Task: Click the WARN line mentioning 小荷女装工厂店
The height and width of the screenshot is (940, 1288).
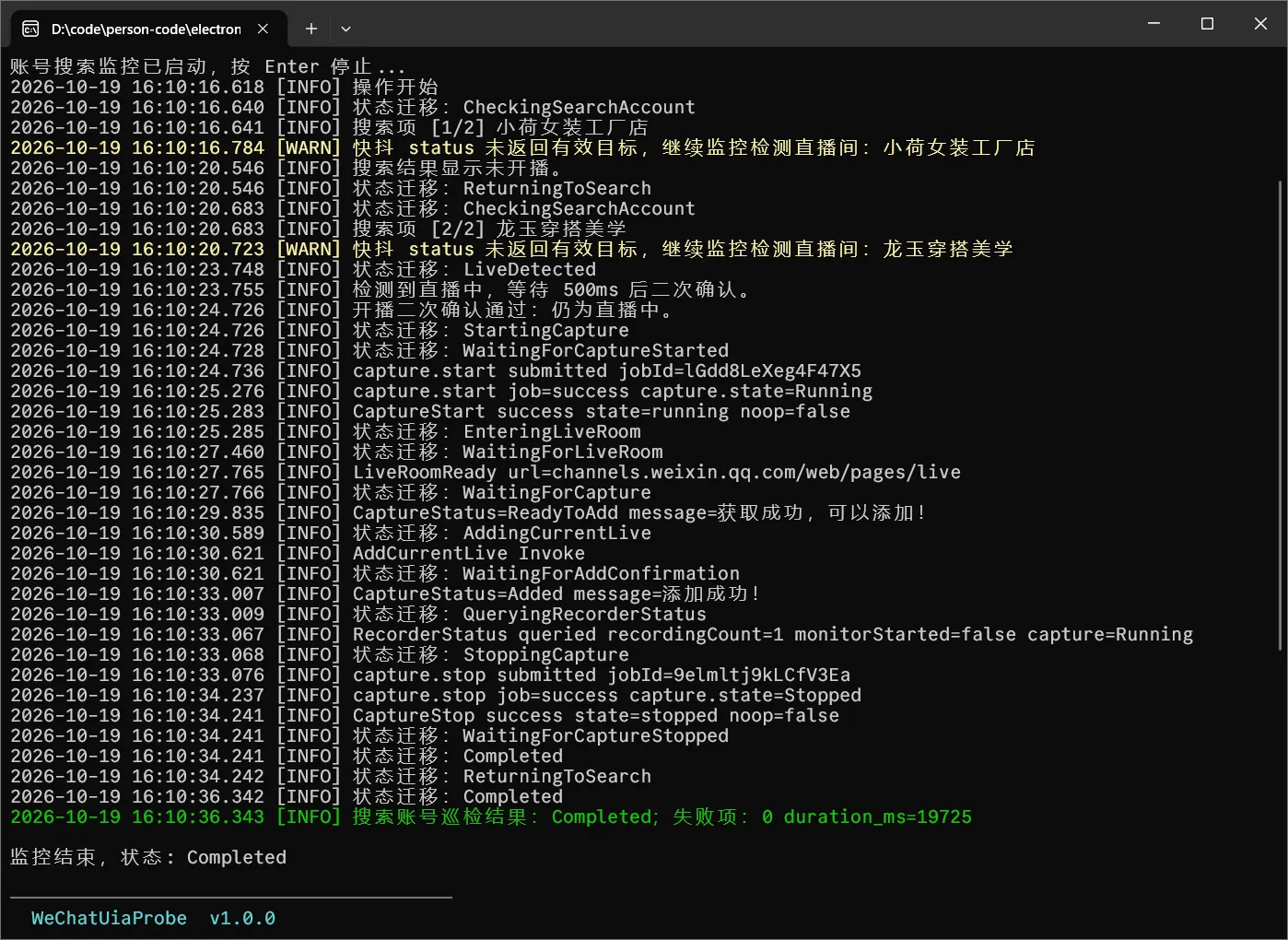Action: [522, 147]
